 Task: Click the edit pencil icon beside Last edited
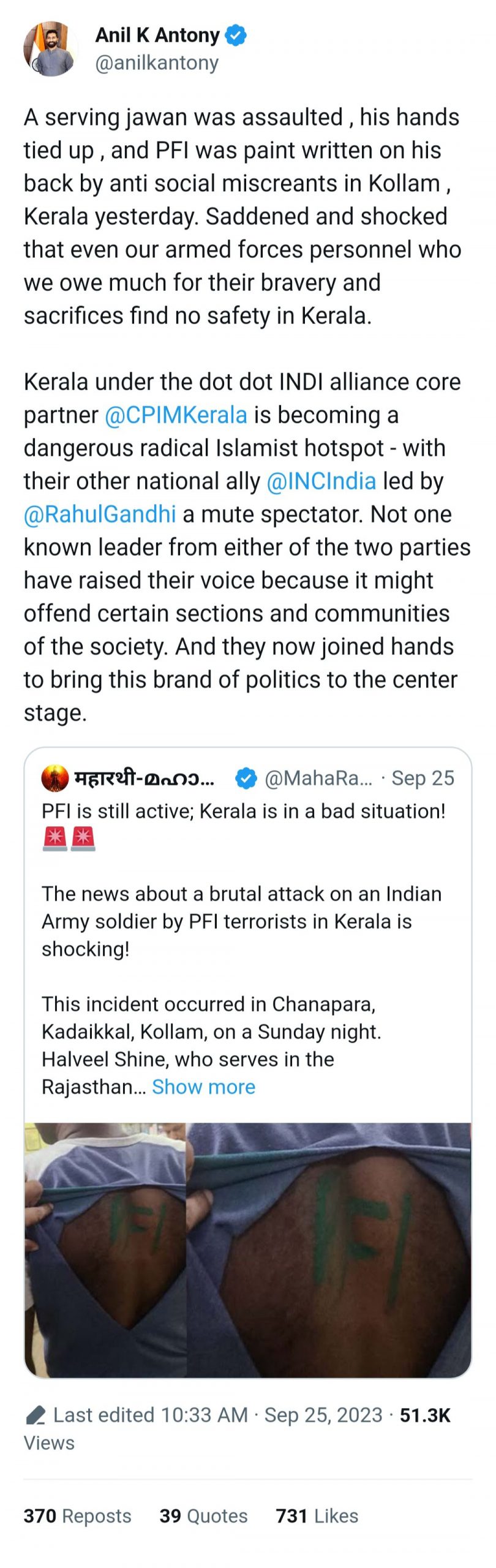coord(36,1415)
